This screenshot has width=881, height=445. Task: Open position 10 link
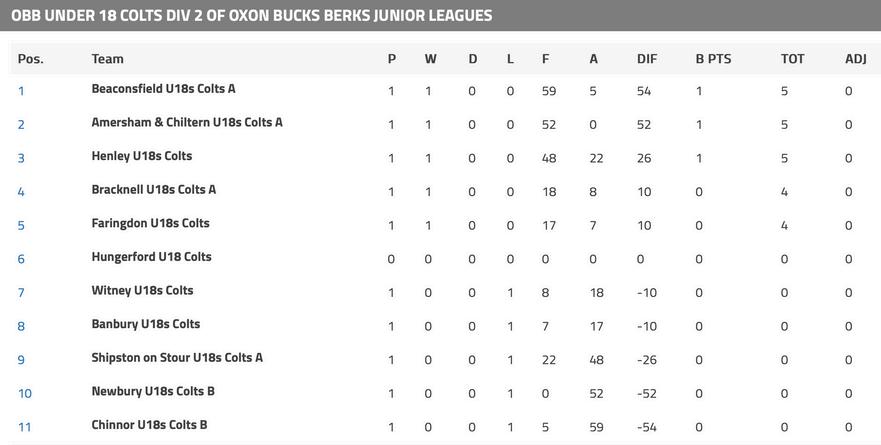[25, 394]
